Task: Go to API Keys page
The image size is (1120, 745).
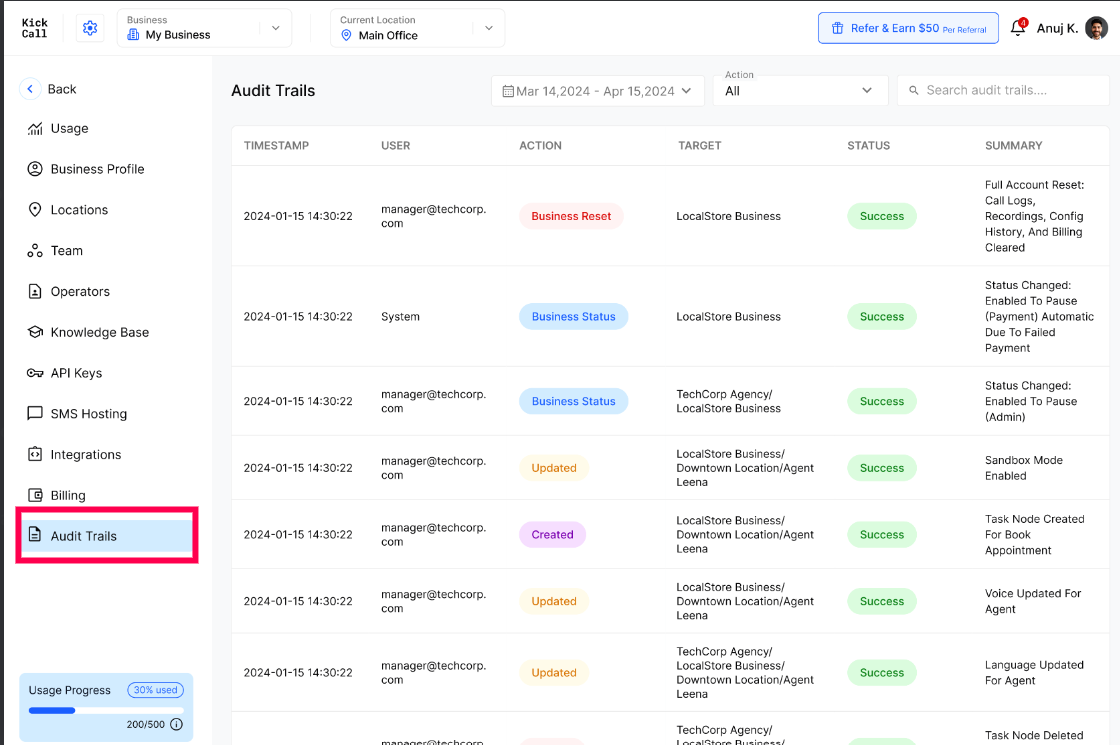Action: click(76, 373)
